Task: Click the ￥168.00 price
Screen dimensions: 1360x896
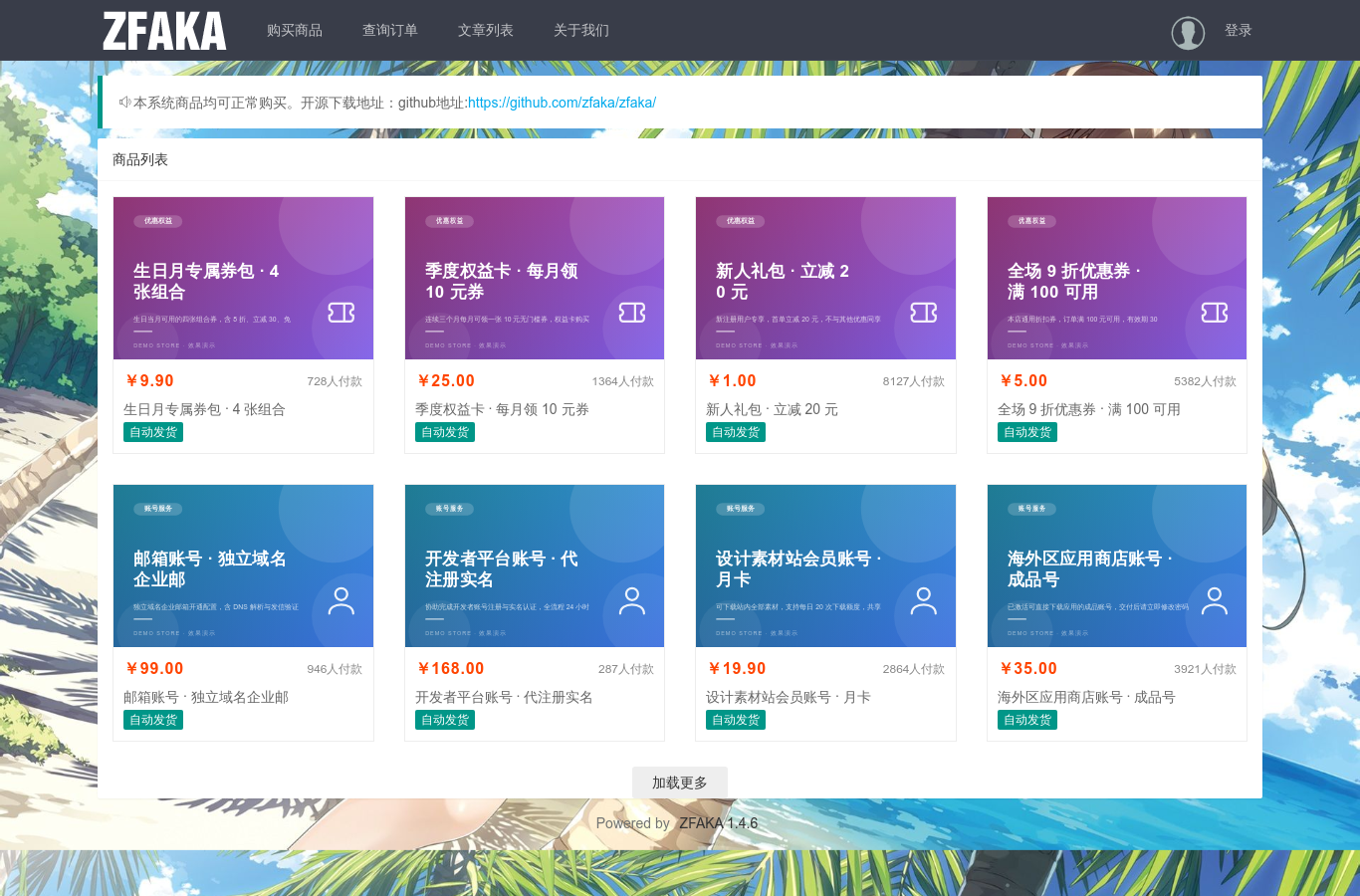Action: pos(450,669)
